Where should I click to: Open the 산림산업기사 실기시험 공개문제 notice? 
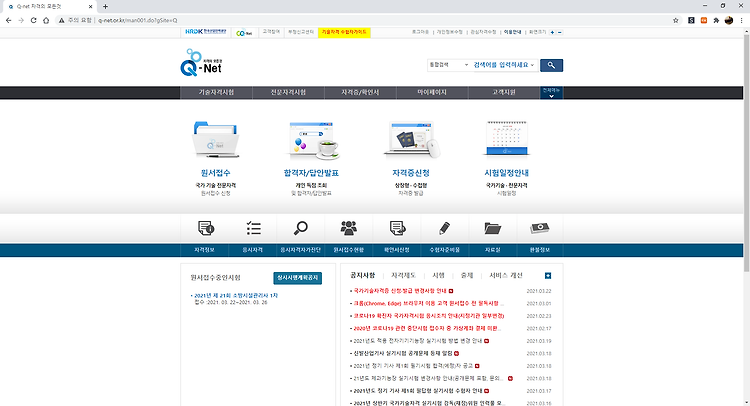pos(403,353)
